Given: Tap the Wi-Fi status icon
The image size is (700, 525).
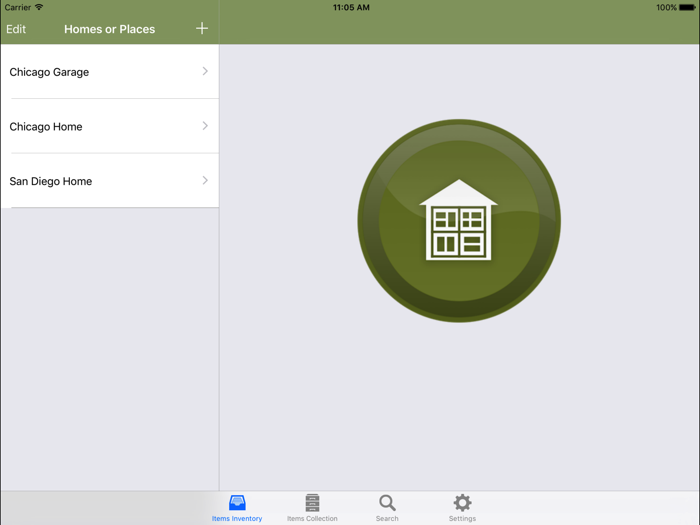Looking at the screenshot, I should [x=39, y=7].
